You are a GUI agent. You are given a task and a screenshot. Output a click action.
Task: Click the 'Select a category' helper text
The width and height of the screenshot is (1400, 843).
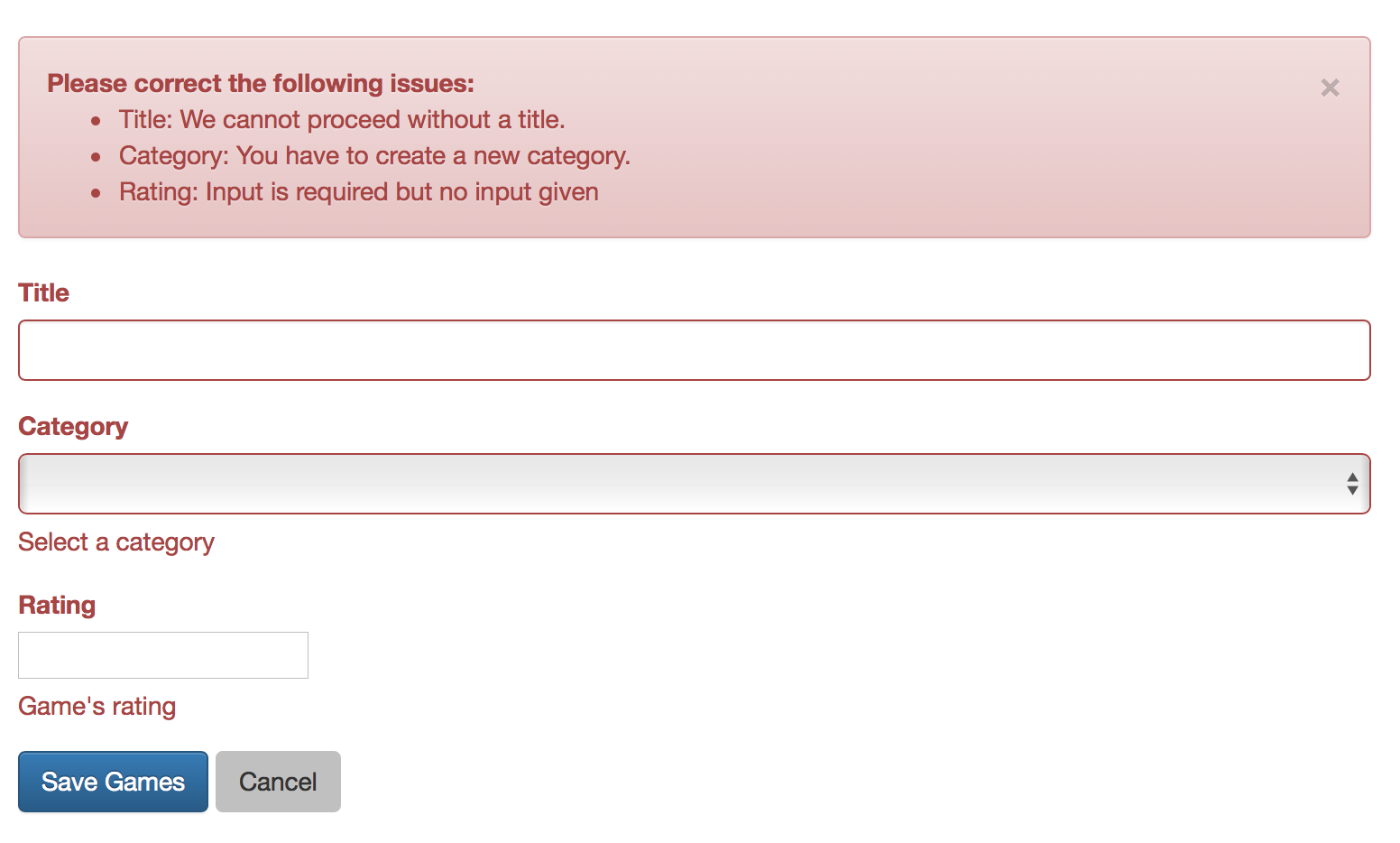(x=115, y=542)
